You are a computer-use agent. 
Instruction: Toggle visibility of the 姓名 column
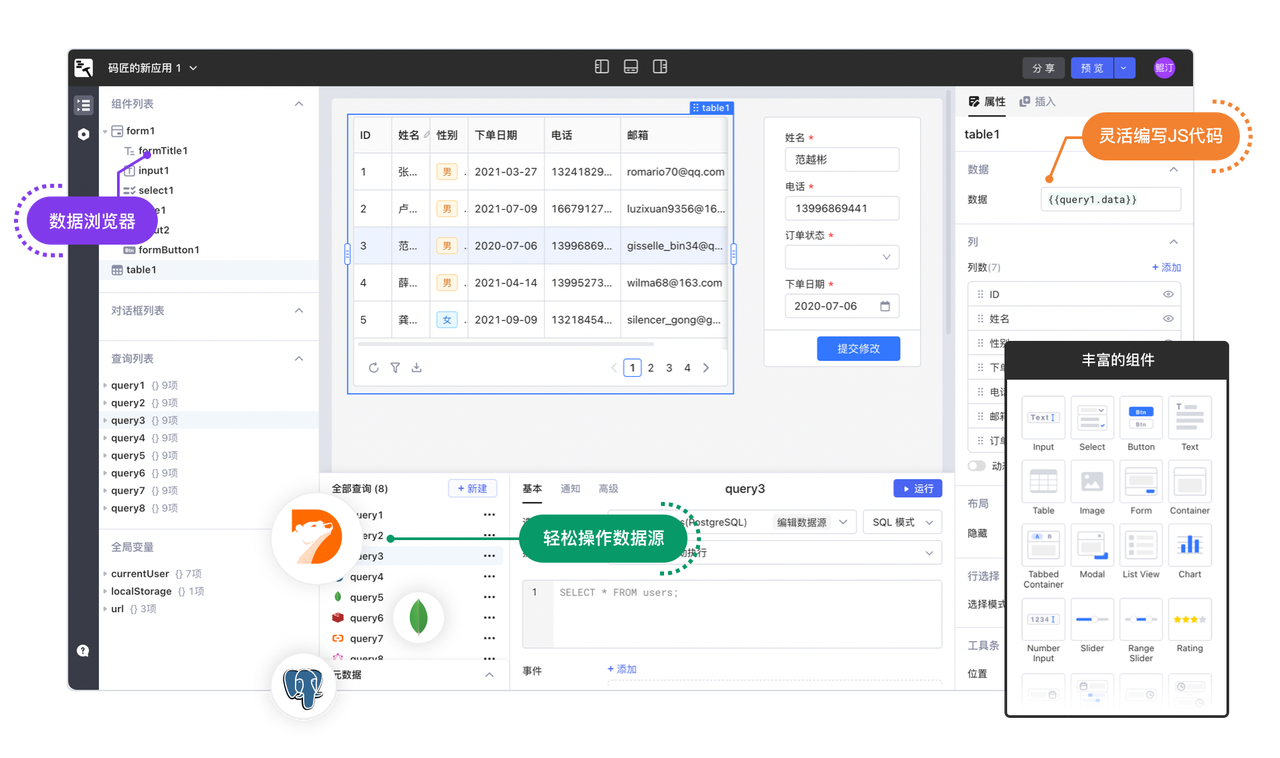pyautogui.click(x=1168, y=319)
